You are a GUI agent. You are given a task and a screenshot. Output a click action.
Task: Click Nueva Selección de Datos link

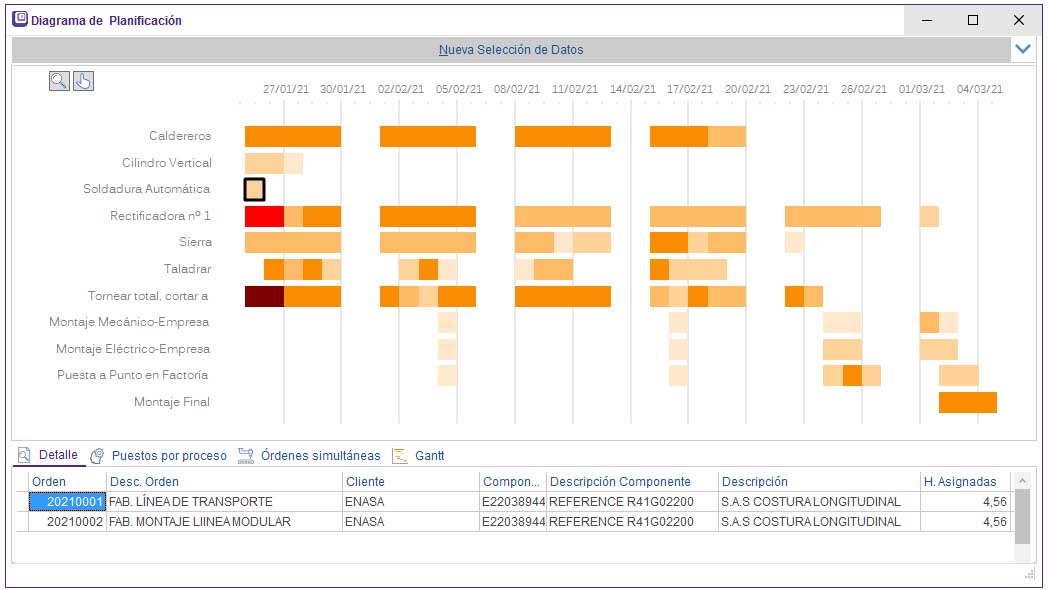[x=511, y=49]
